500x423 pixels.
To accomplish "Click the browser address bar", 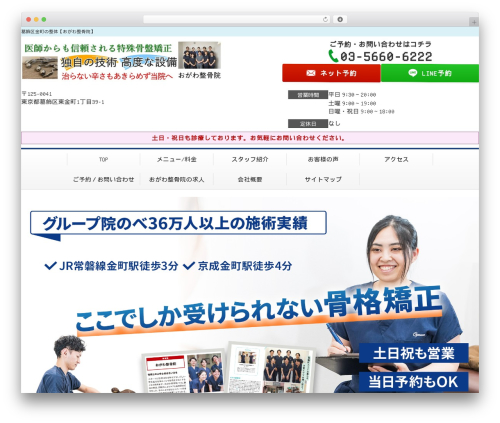I will (236, 19).
